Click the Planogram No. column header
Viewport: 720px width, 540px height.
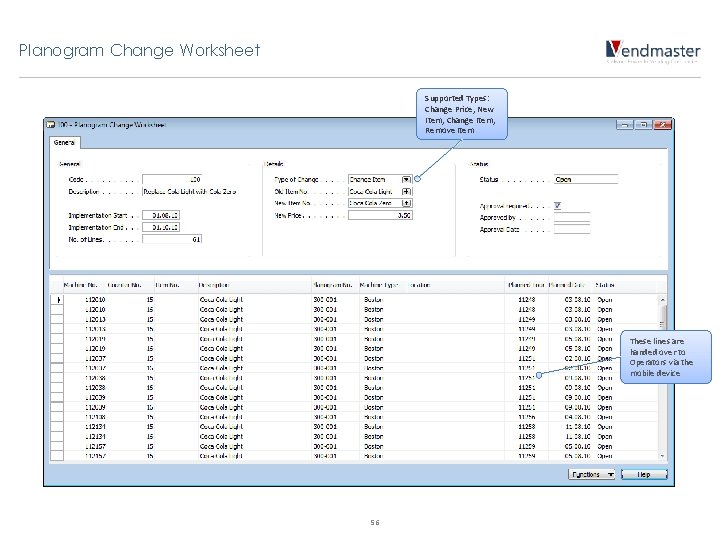tap(335, 285)
